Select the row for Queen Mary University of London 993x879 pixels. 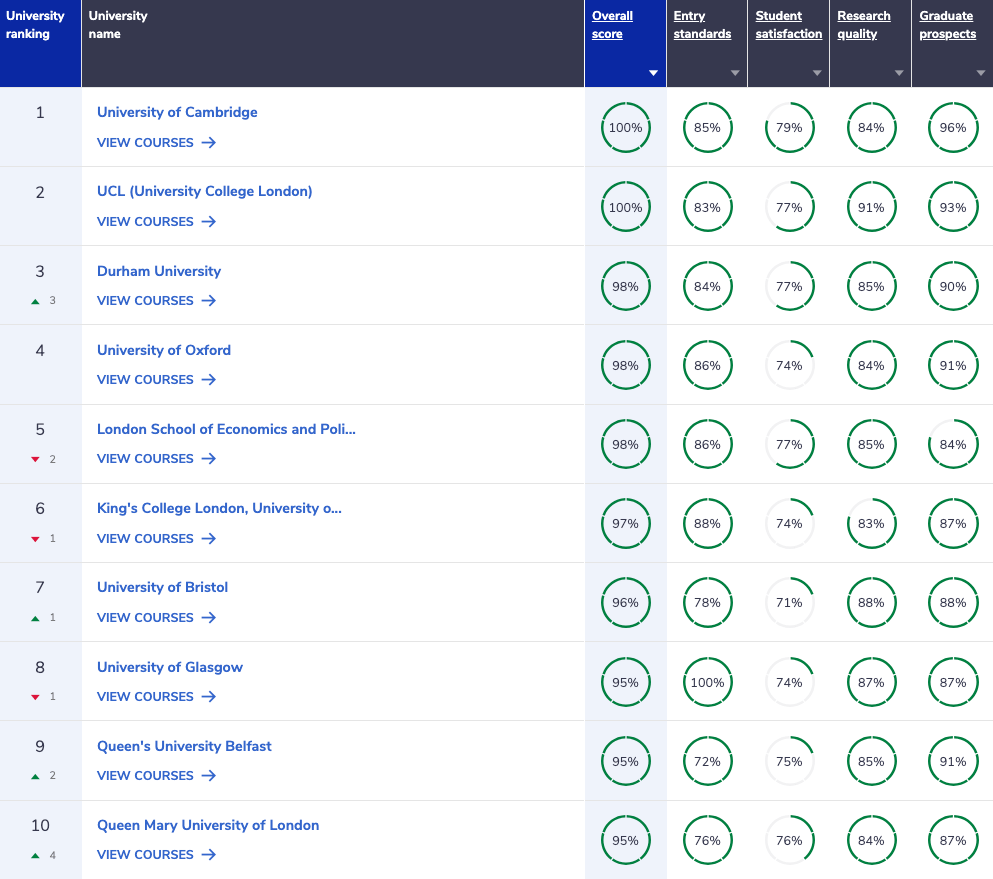208,825
